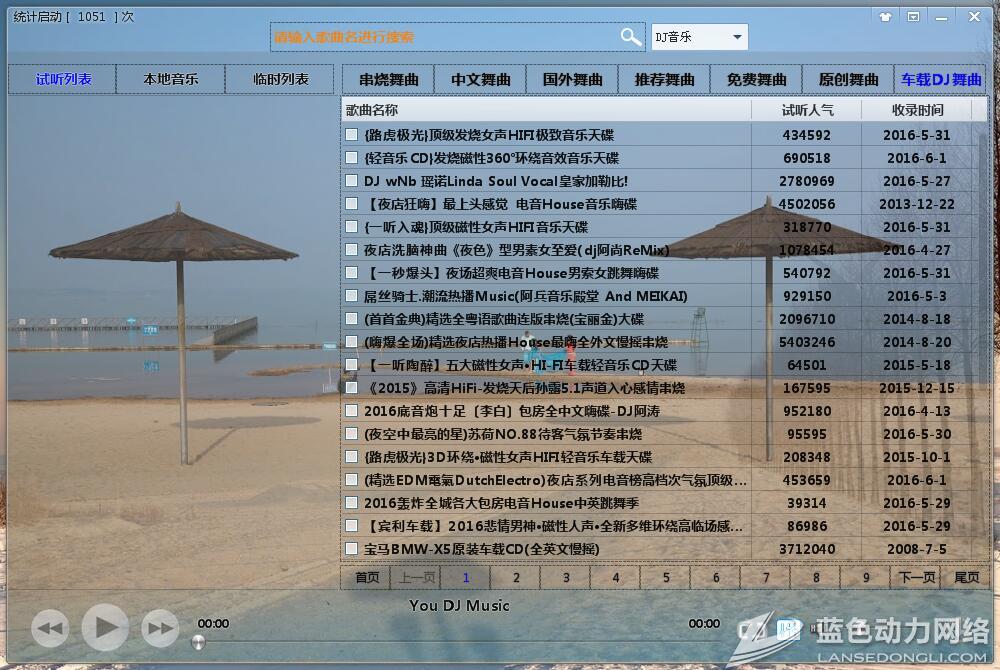This screenshot has width=1000, height=670.
Task: Select checkbox beside 2016底音炮十足 song
Action: tap(351, 411)
